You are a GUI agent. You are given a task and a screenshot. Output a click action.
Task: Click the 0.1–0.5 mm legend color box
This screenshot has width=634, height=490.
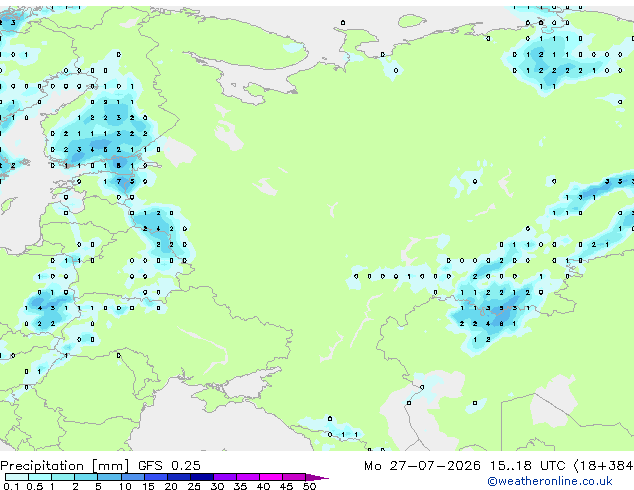tap(17, 477)
